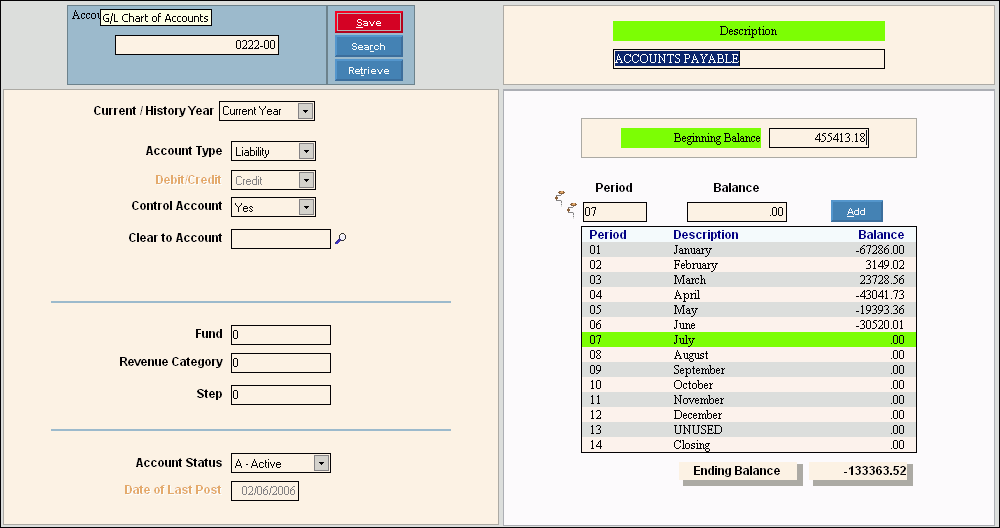Click the Step input field
Viewport: 1000px width, 528px height.
pyautogui.click(x=280, y=395)
